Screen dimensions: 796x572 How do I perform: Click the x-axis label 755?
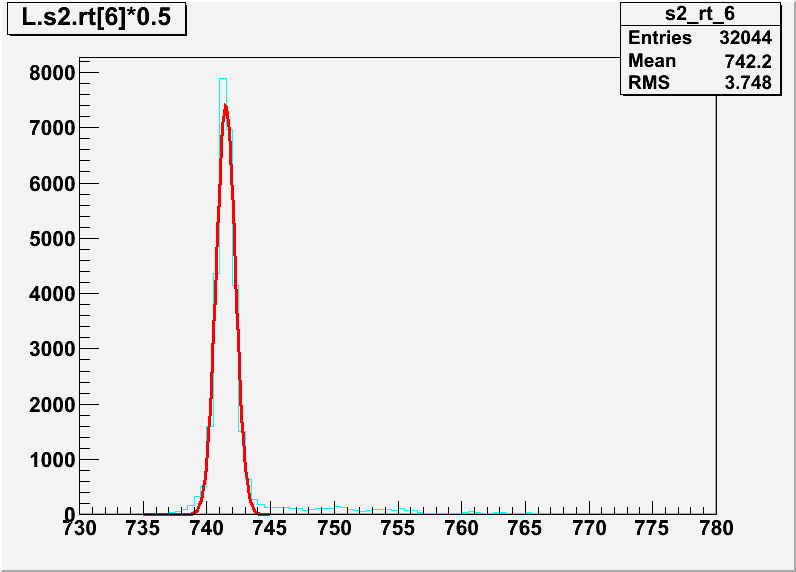pyautogui.click(x=397, y=528)
